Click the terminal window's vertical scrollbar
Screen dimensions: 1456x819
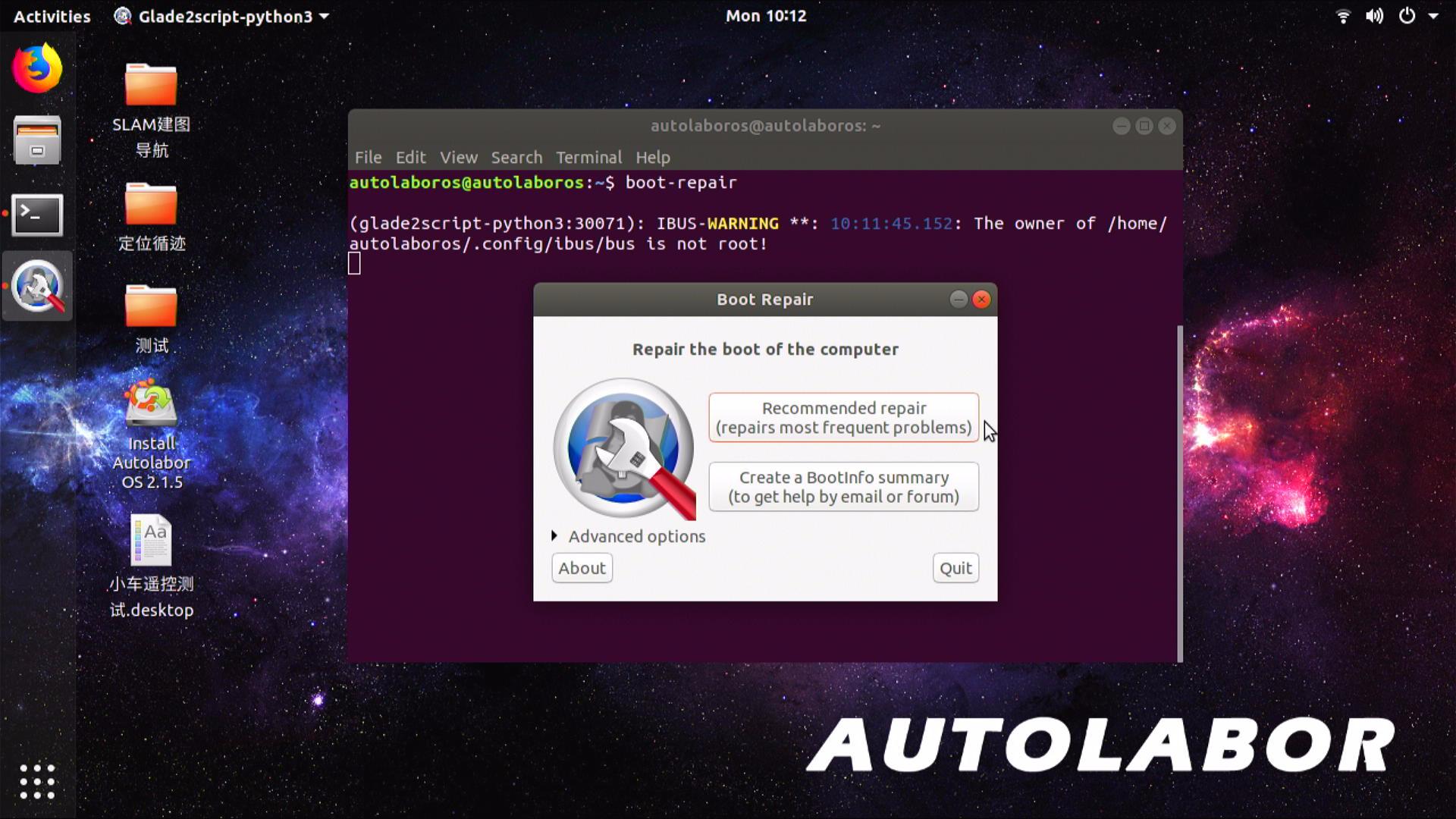(x=1179, y=493)
